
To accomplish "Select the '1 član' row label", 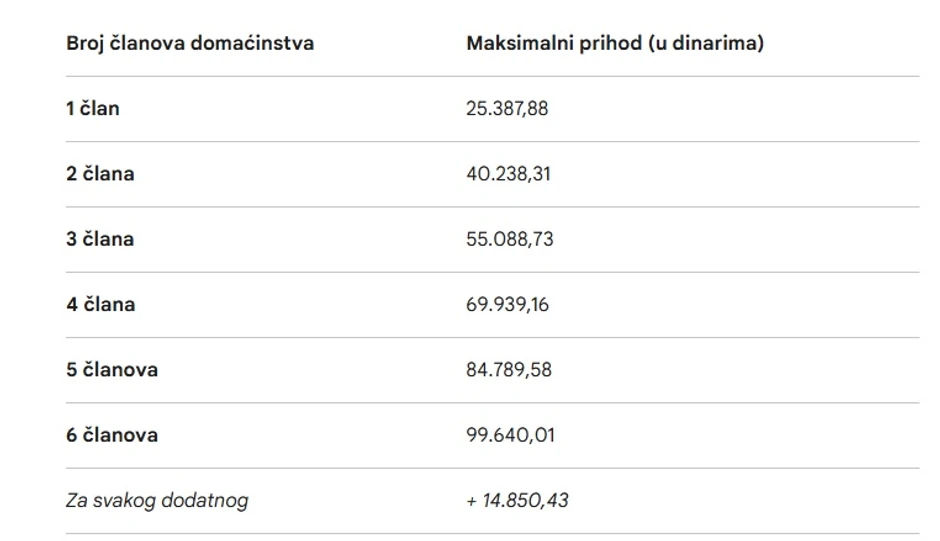I will click(93, 109).
